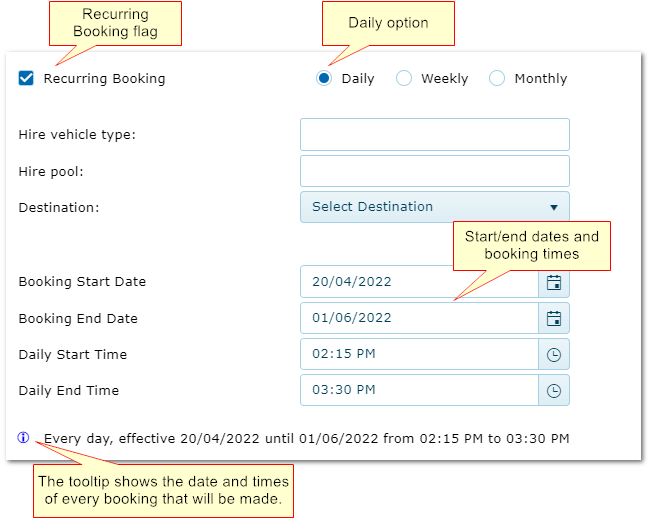Viewport: 651px width, 519px height.
Task: Click the Booking Start Date text field
Action: point(419,282)
